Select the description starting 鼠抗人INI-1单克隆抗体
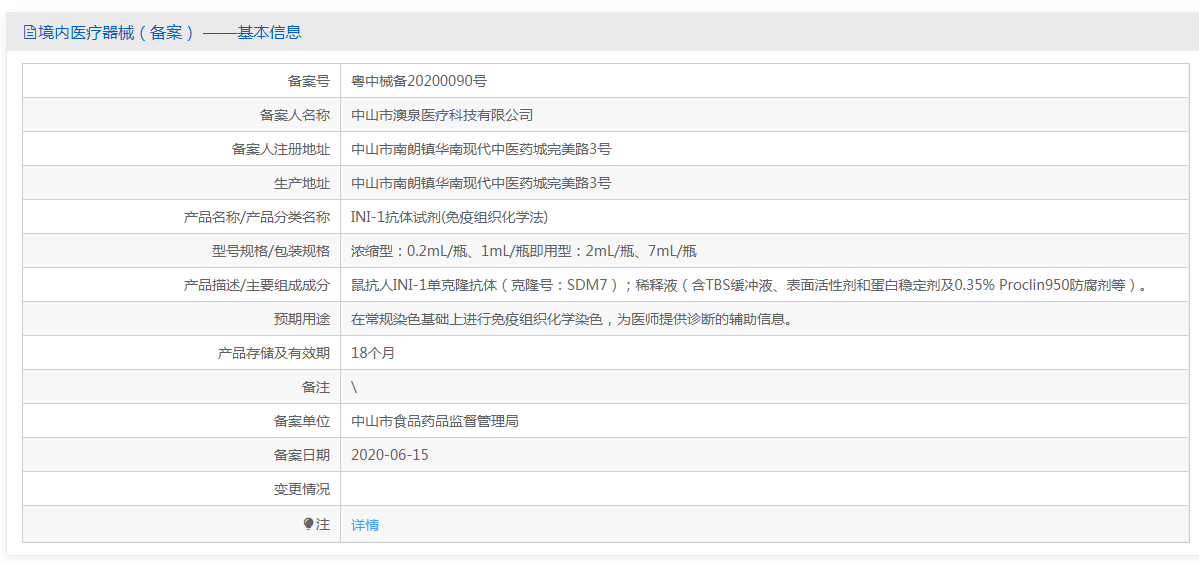The image size is (1199, 565). pyautogui.click(x=749, y=285)
